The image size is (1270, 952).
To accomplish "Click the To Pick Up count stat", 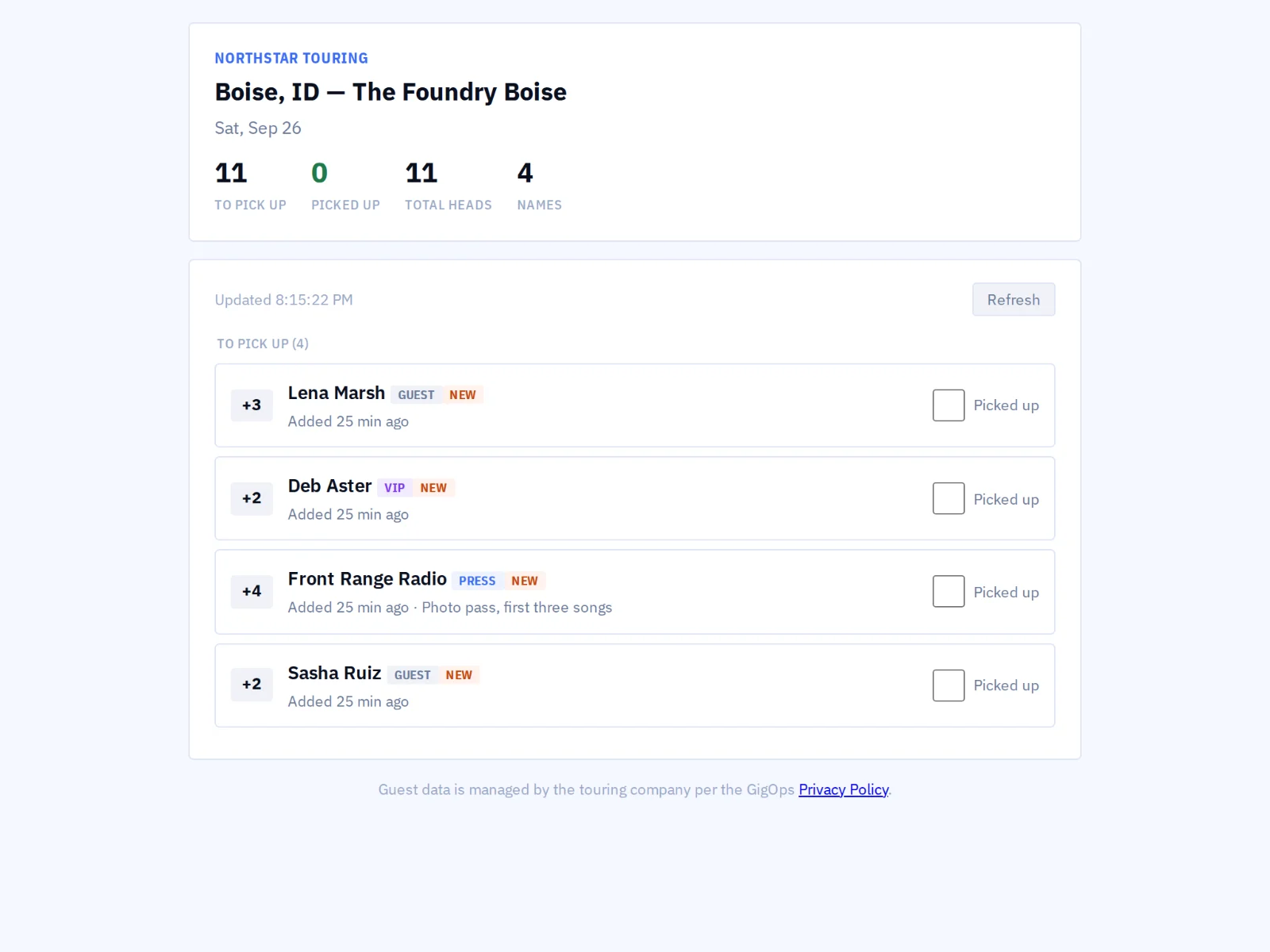I will click(250, 186).
